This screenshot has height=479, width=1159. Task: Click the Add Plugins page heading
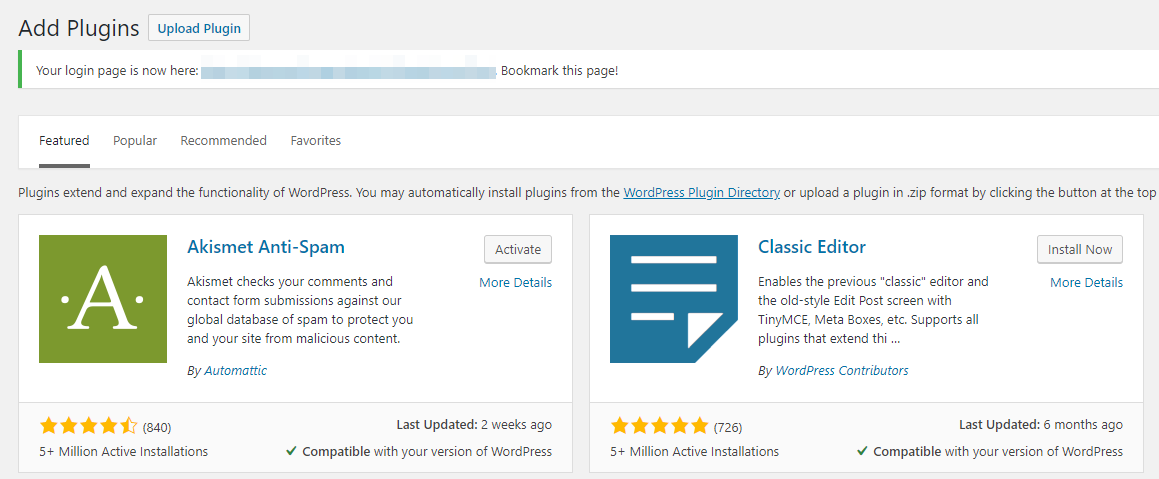(78, 28)
